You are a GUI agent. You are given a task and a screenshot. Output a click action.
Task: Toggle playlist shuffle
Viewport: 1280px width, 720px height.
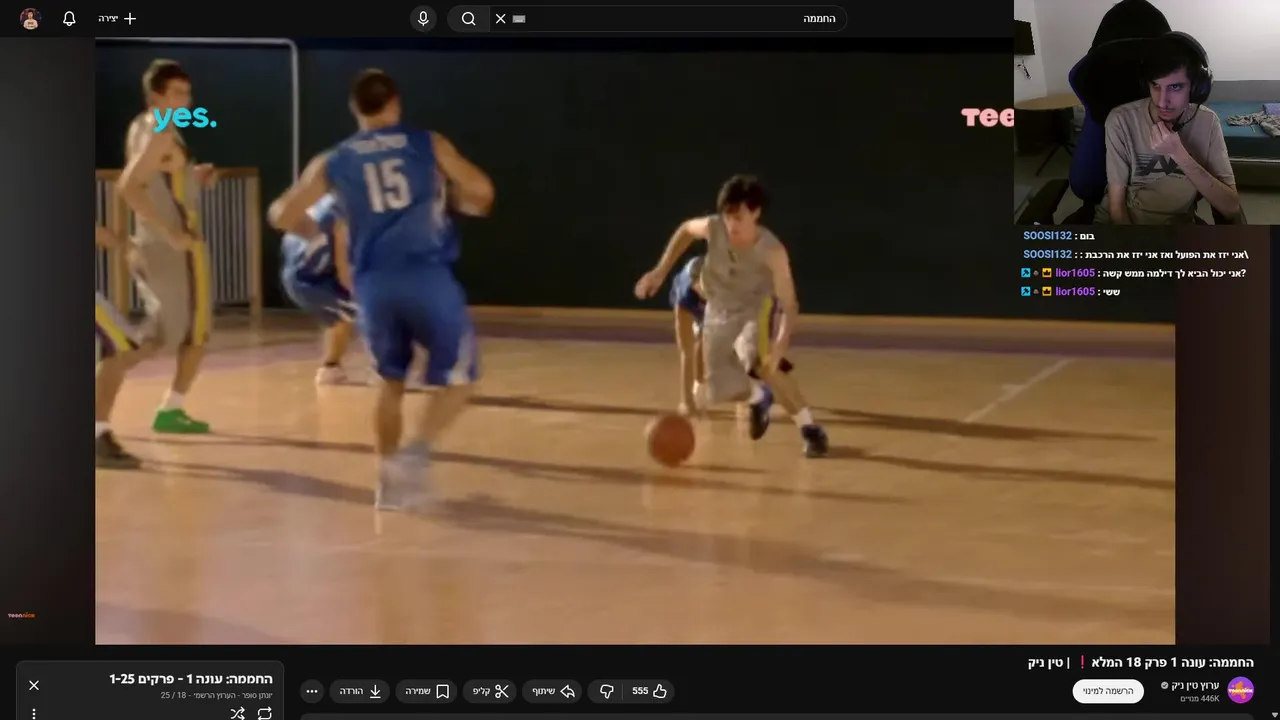point(237,714)
